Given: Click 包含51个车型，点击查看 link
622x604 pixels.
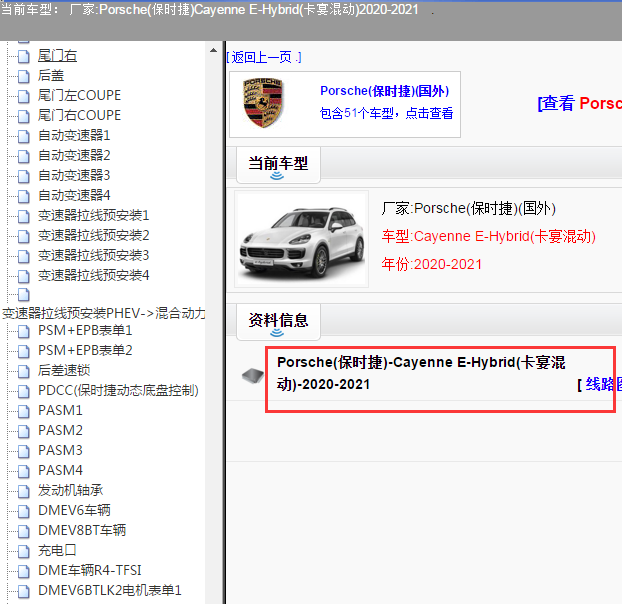Looking at the screenshot, I should tap(386, 113).
